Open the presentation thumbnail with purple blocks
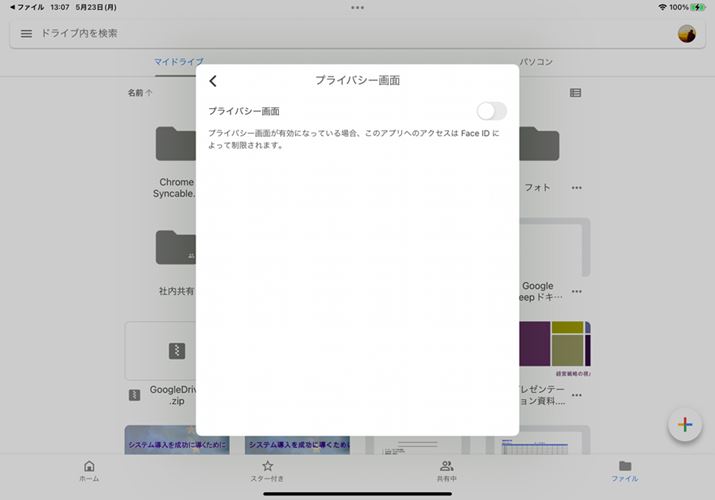Viewport: 715px width, 500px height. (555, 349)
